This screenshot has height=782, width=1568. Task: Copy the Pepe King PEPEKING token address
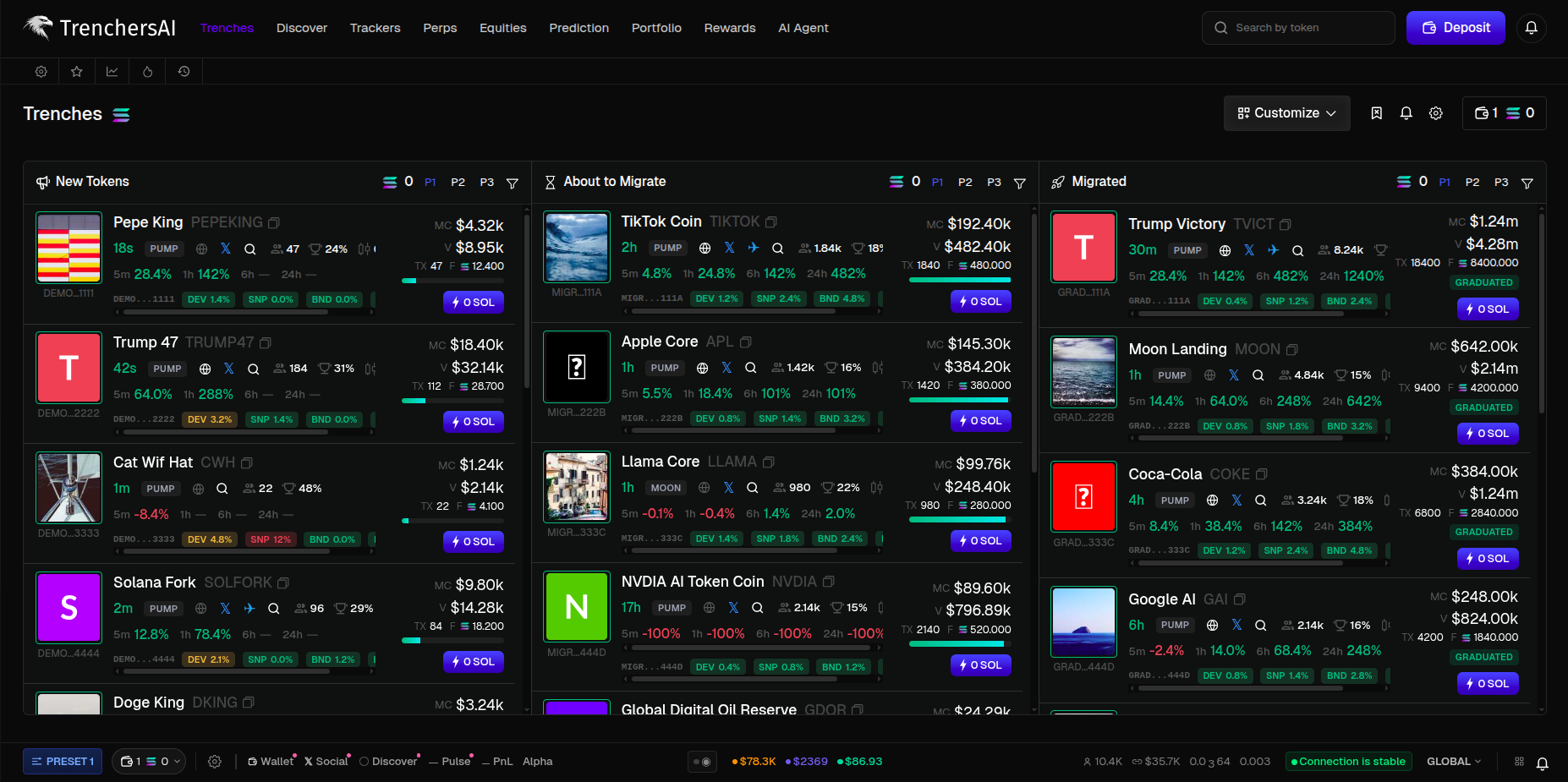coord(274,223)
